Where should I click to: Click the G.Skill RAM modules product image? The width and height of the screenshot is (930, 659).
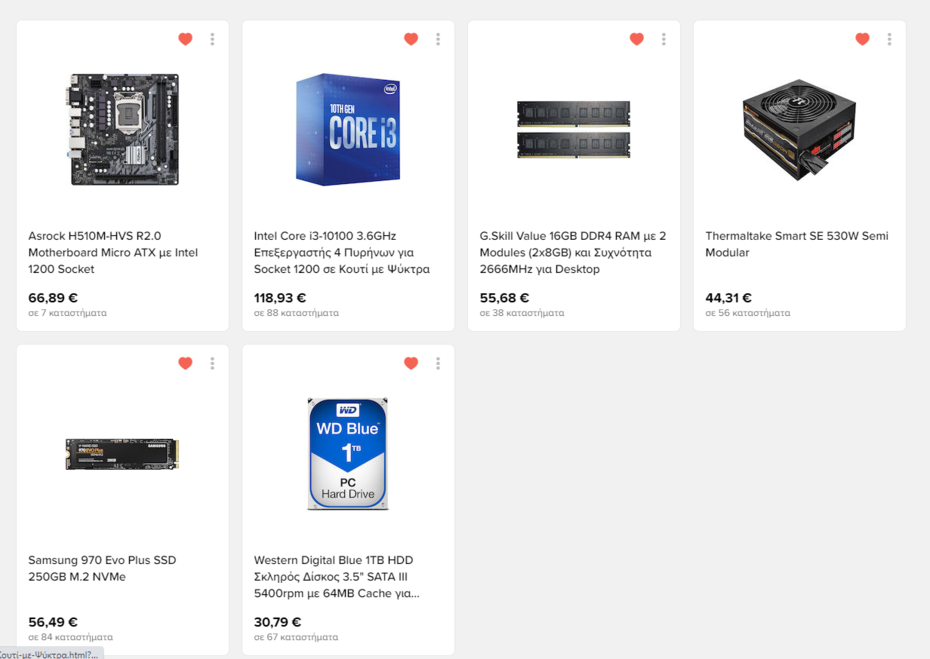573,129
